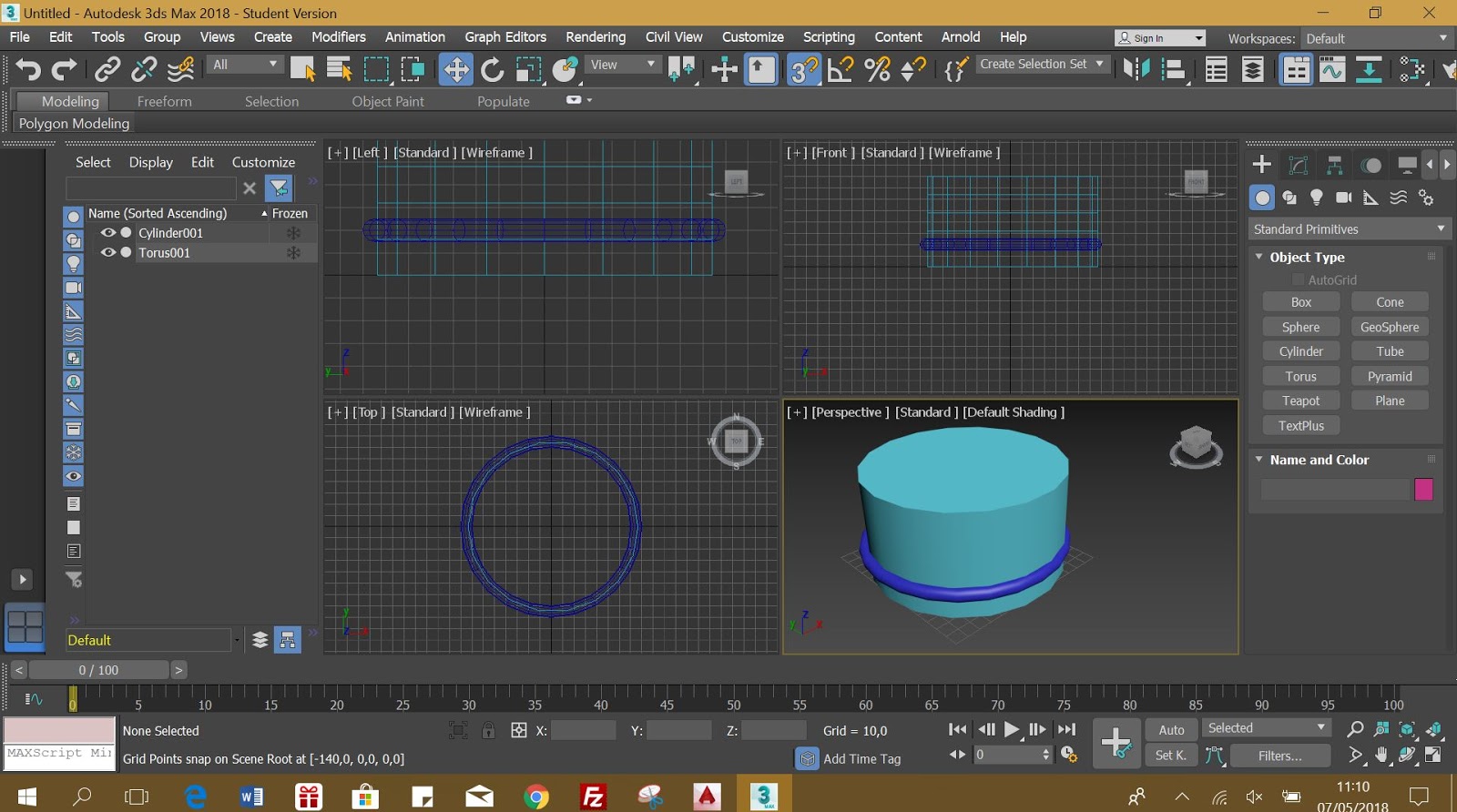Click the Teapot primitive button

point(1300,401)
